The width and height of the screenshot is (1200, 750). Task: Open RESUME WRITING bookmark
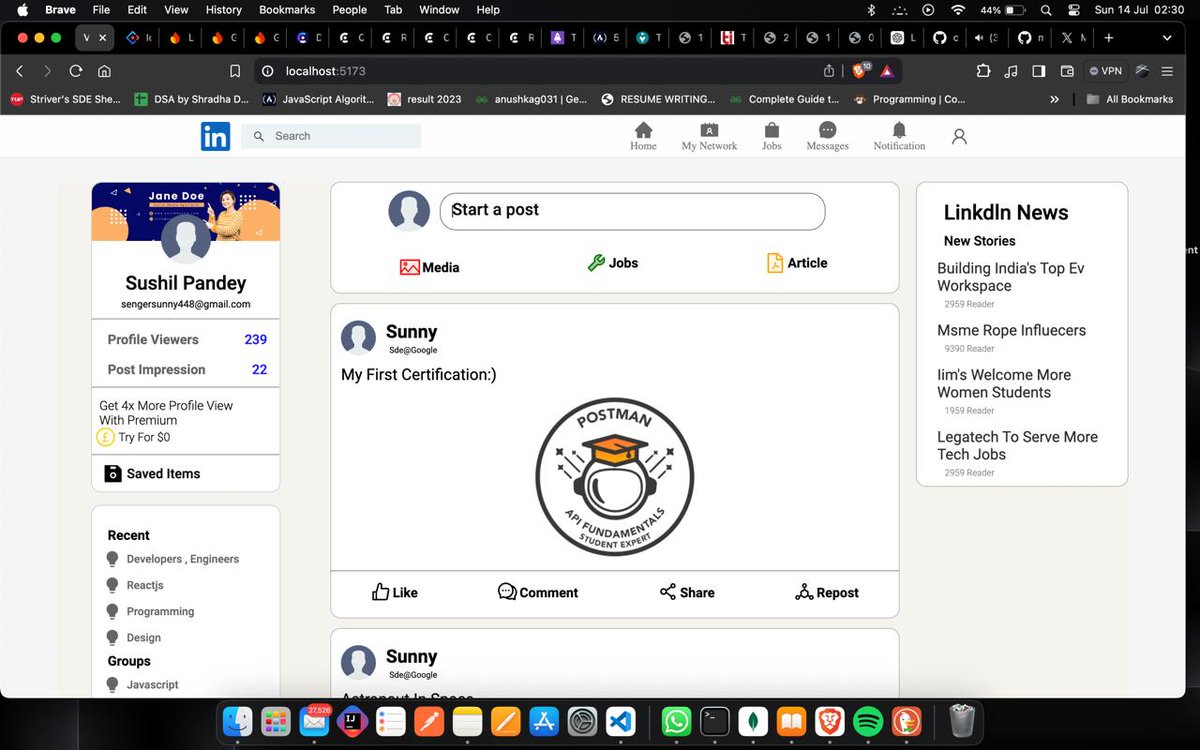[658, 99]
